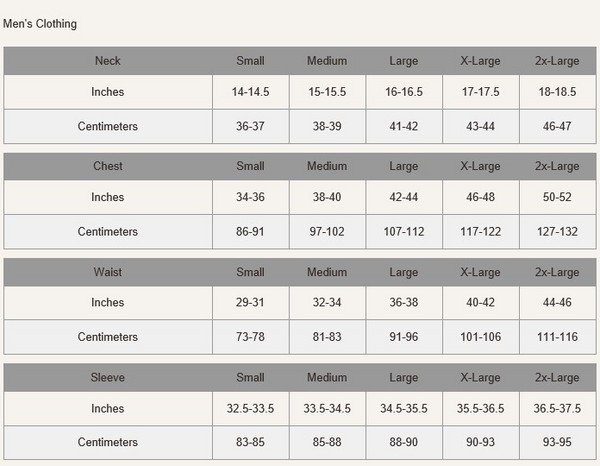Select the Medium header in Sleeve table
The image size is (600, 466).
pyautogui.click(x=327, y=378)
